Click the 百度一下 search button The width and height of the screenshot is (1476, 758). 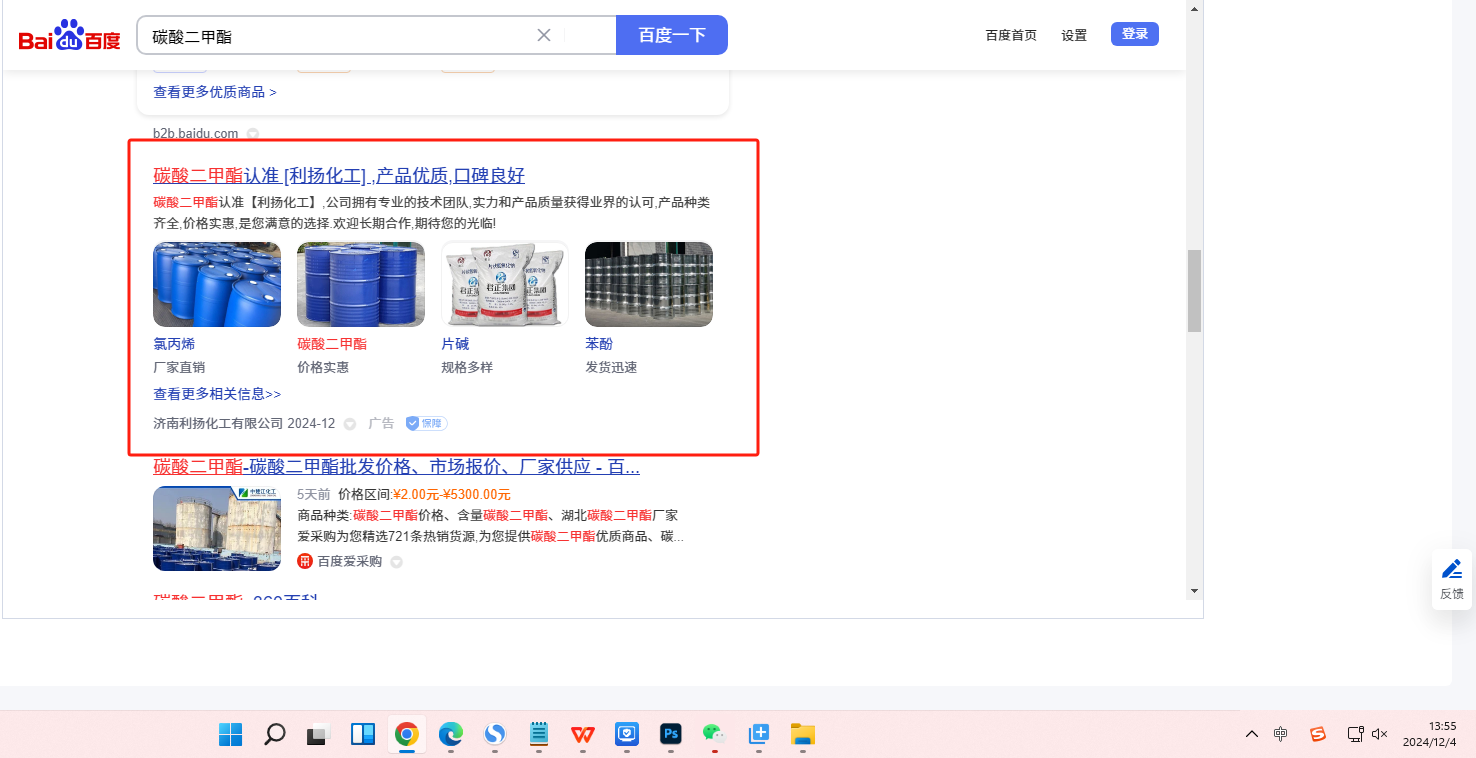click(x=672, y=35)
